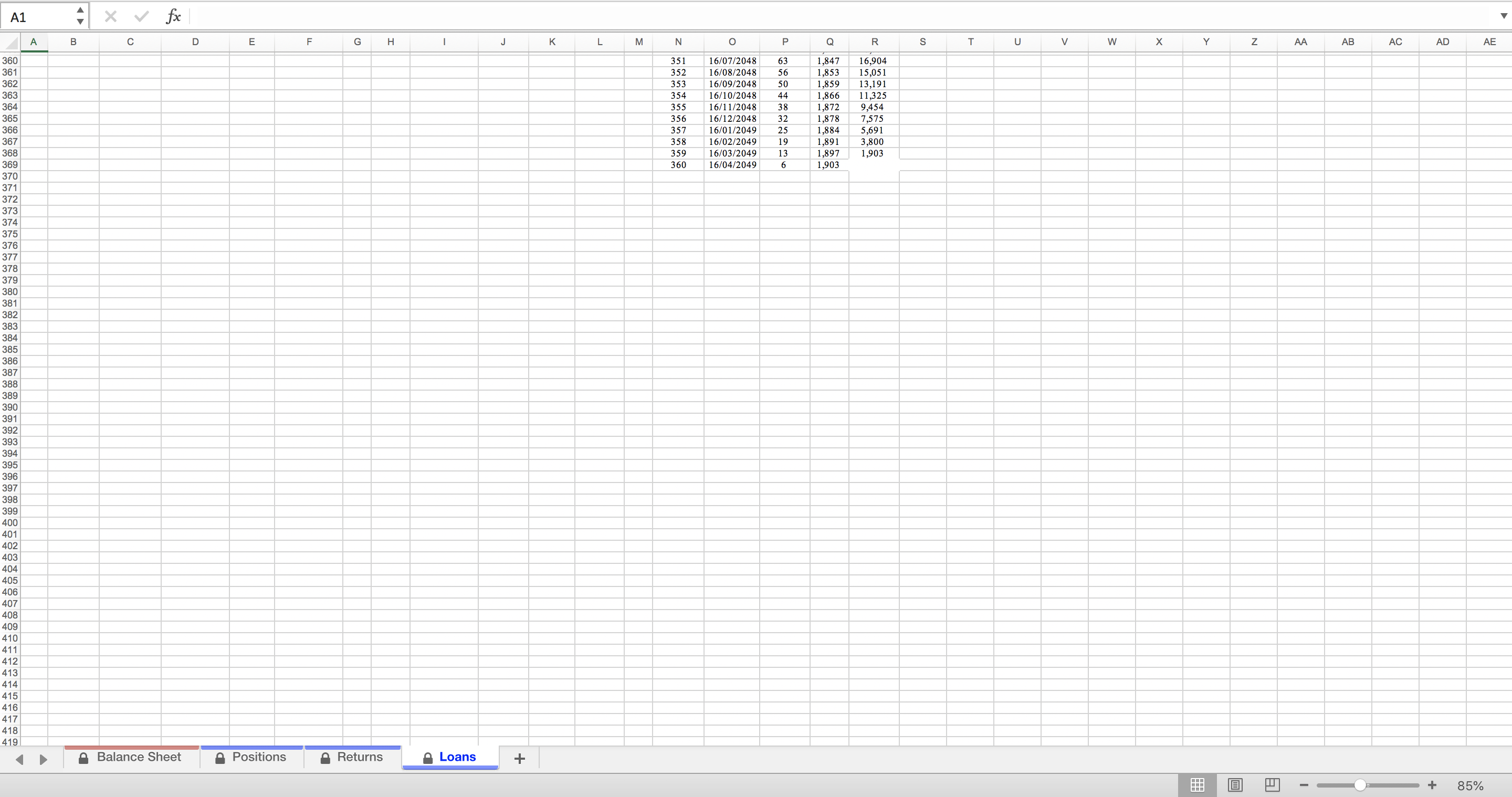
Task: Select row 369 header
Action: click(x=10, y=165)
